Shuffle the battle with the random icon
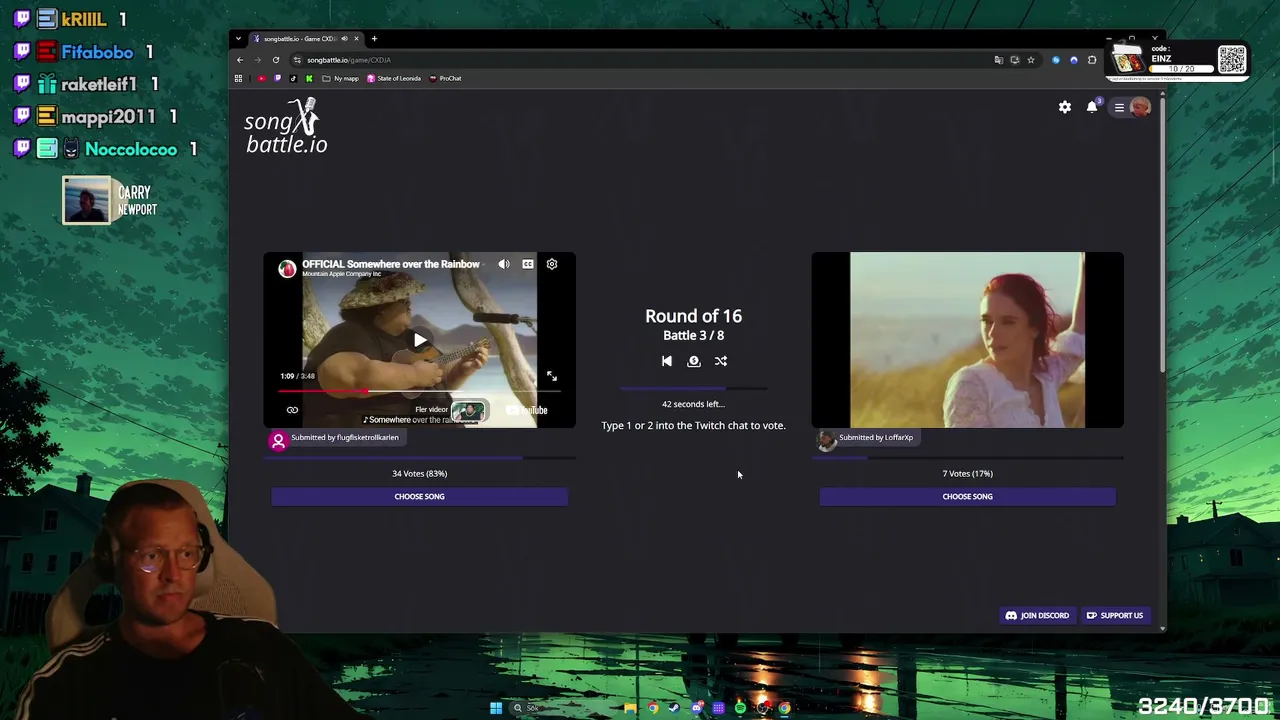 (x=721, y=361)
